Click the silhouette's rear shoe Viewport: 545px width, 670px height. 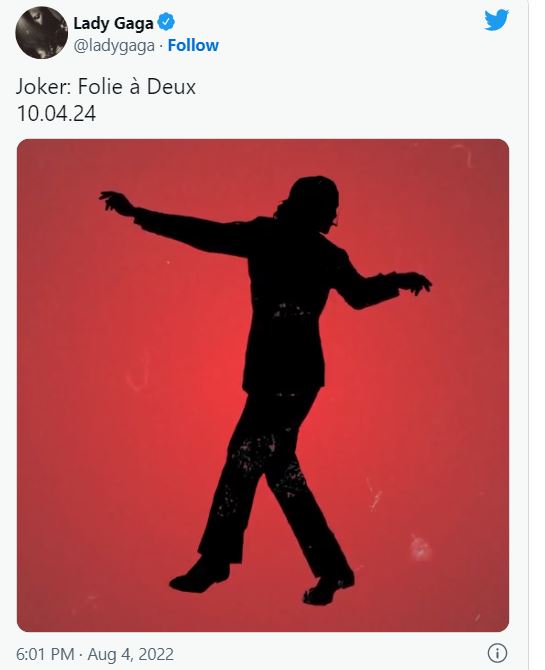[x=200, y=576]
